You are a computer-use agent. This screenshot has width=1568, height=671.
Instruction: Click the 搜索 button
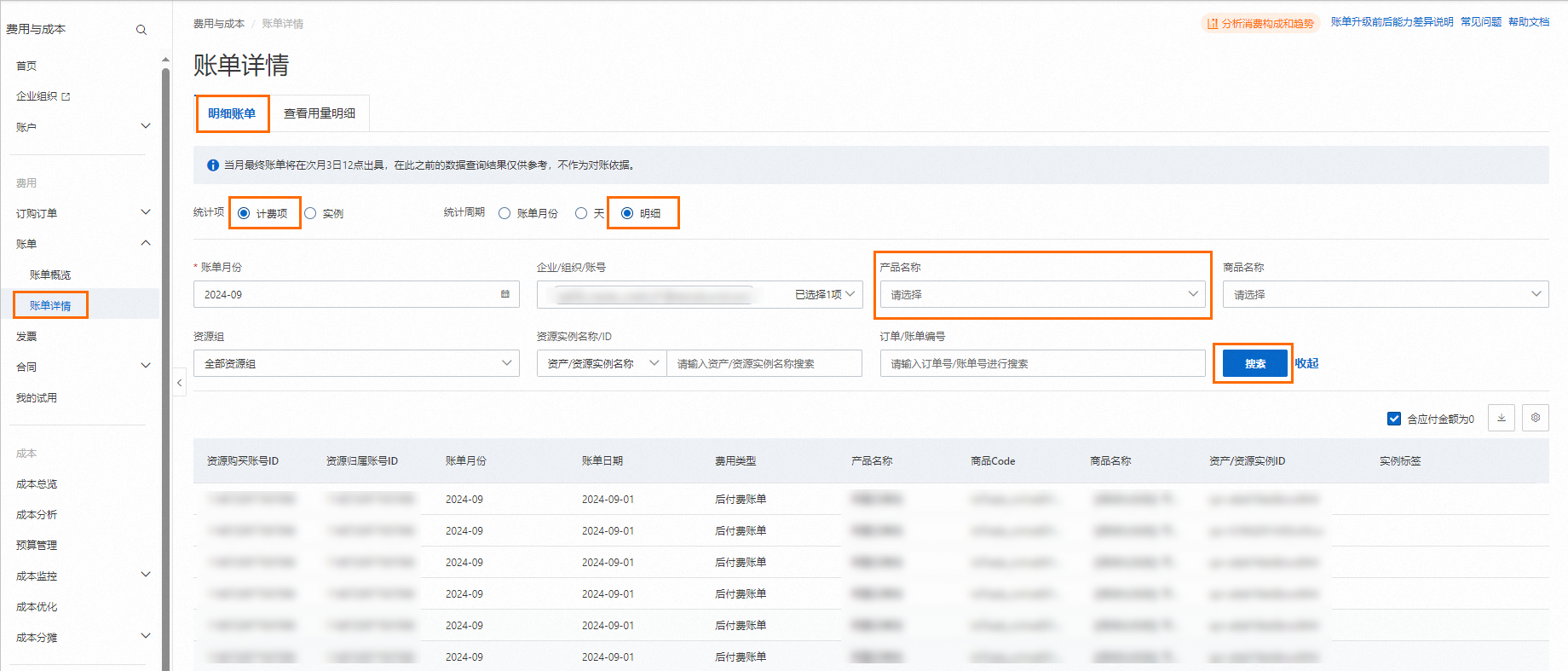[x=1254, y=363]
